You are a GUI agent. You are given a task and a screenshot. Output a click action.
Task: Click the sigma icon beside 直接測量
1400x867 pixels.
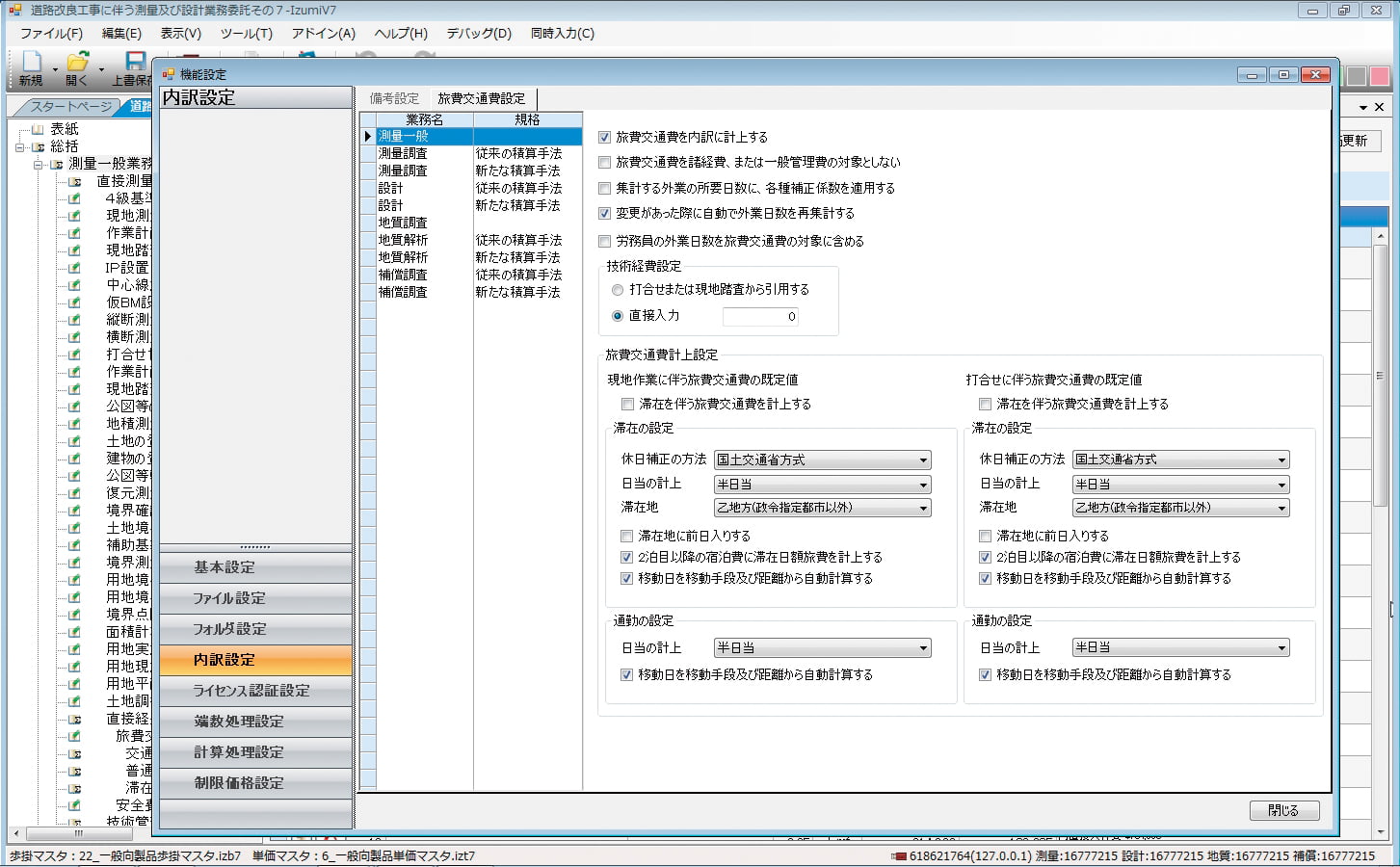(x=74, y=181)
